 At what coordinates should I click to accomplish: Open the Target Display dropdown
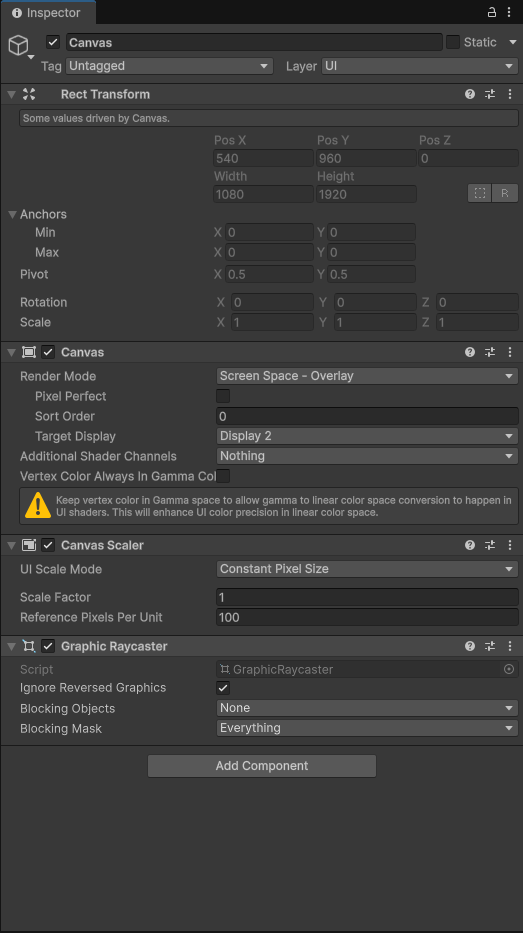point(367,436)
